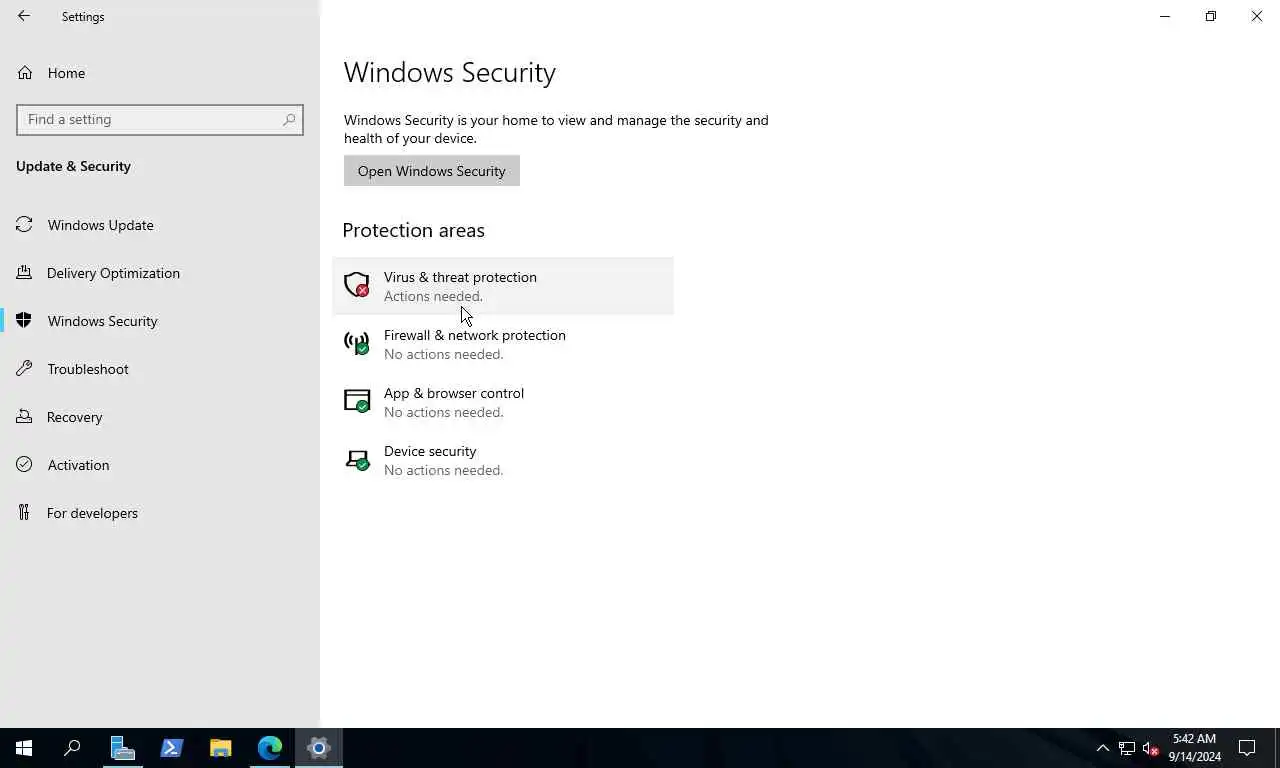The width and height of the screenshot is (1280, 768).
Task: Click the Device security laptop icon
Action: (x=357, y=460)
